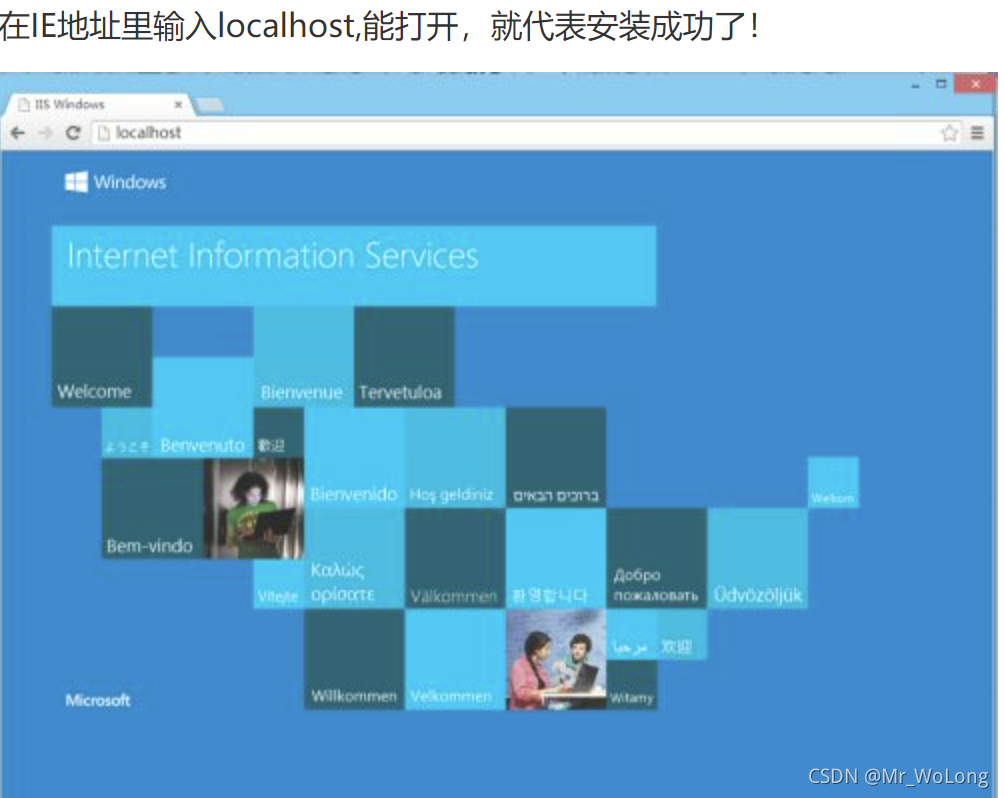Image resolution: width=1004 pixels, height=798 pixels.
Task: Open the Chrome hamburger menu
Action: pyautogui.click(x=977, y=133)
